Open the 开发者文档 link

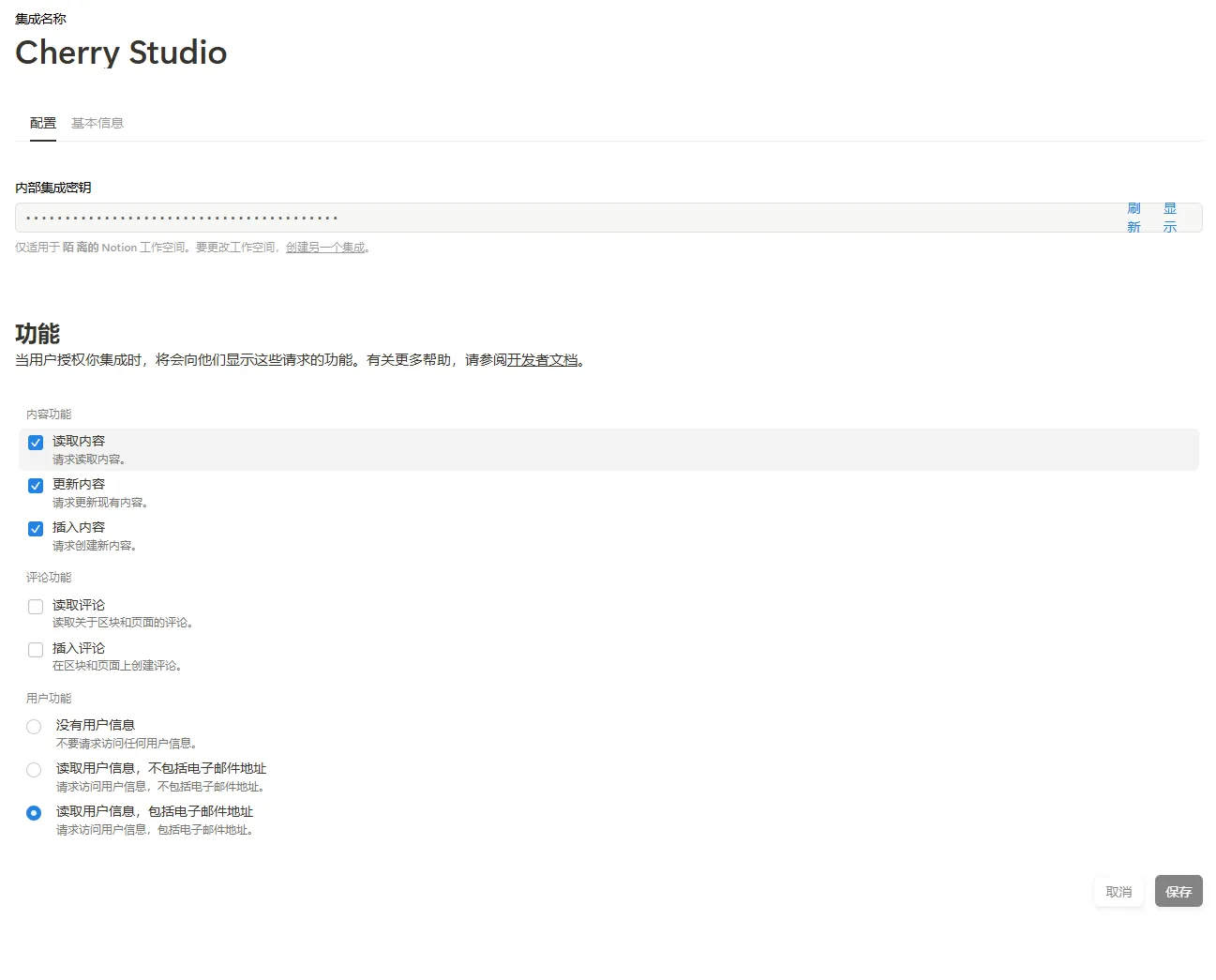542,360
